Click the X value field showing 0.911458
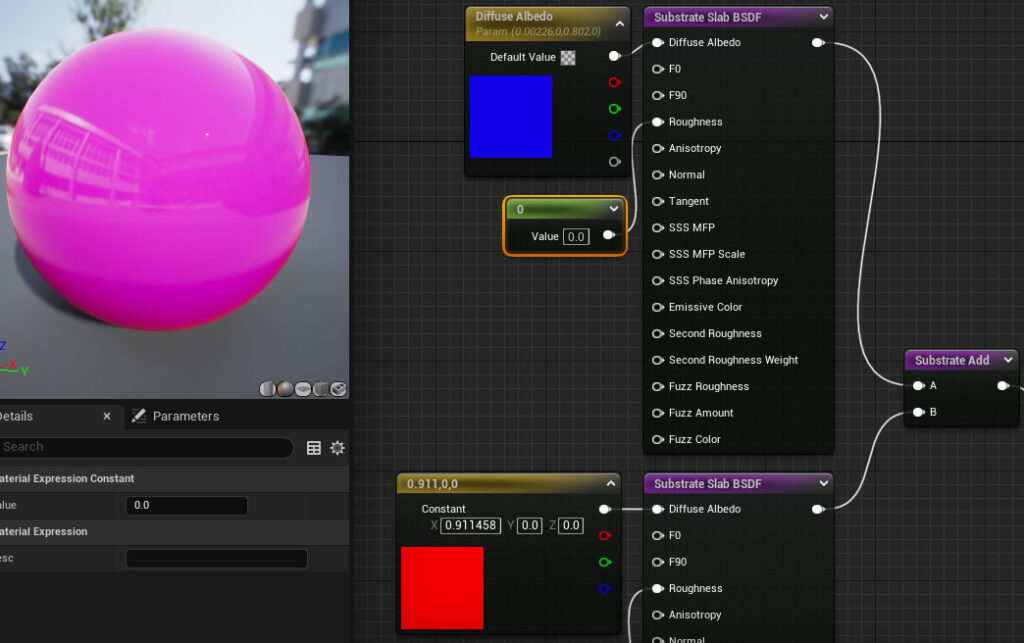The height and width of the screenshot is (643, 1024). [470, 525]
